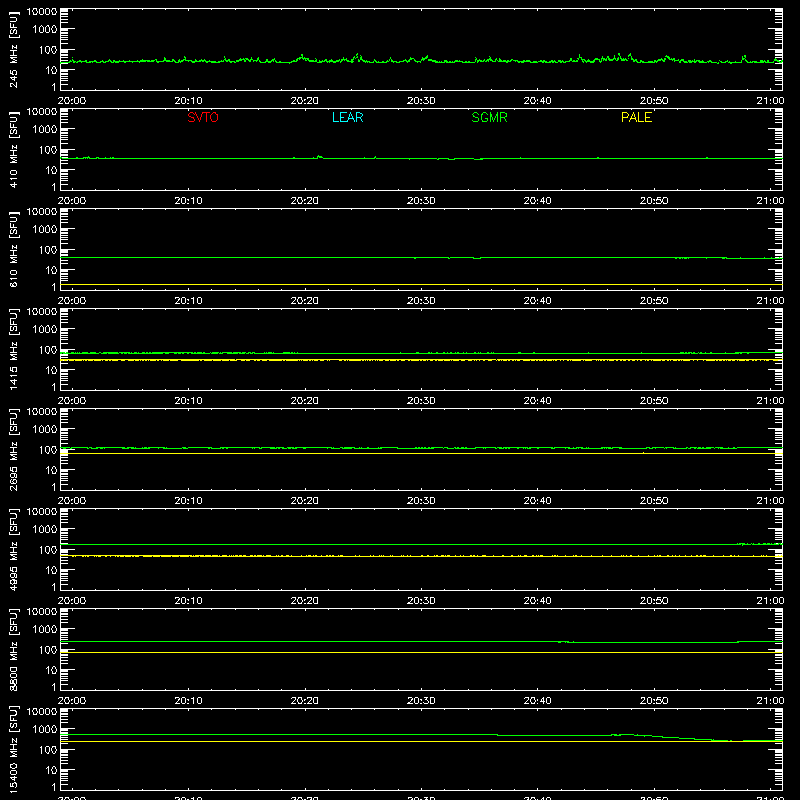Click the 1000 tick value on 2695 MHz plot

pyautogui.click(x=45, y=430)
